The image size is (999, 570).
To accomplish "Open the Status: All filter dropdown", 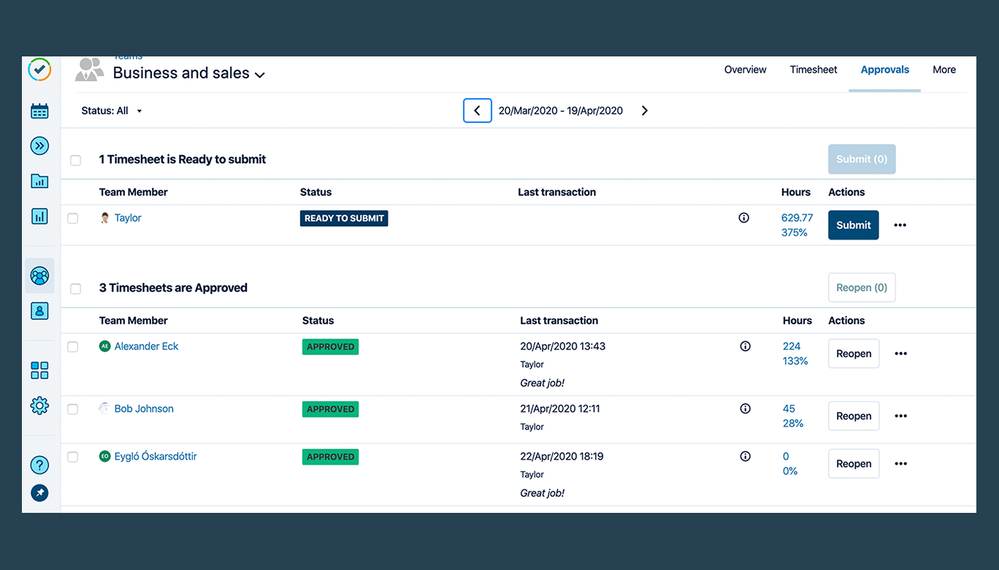I will pyautogui.click(x=111, y=111).
